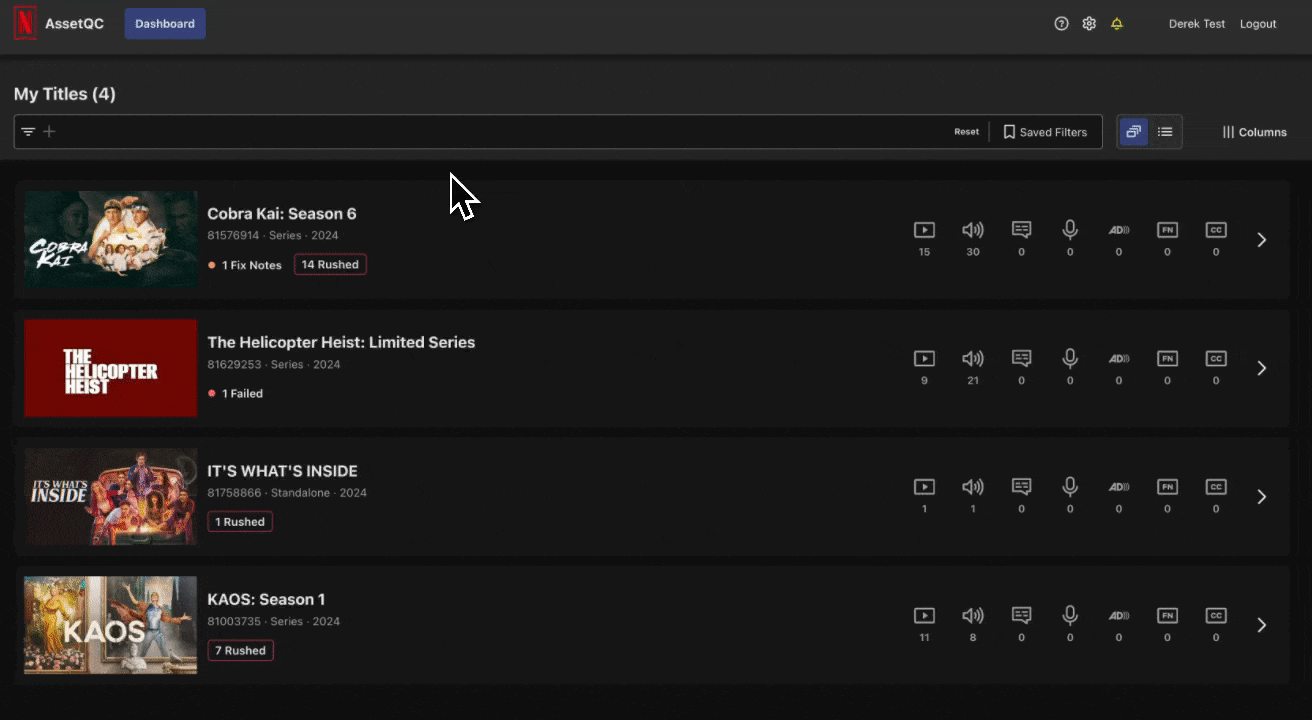Click the audio speaker icon for Cobra Kai

click(x=973, y=230)
